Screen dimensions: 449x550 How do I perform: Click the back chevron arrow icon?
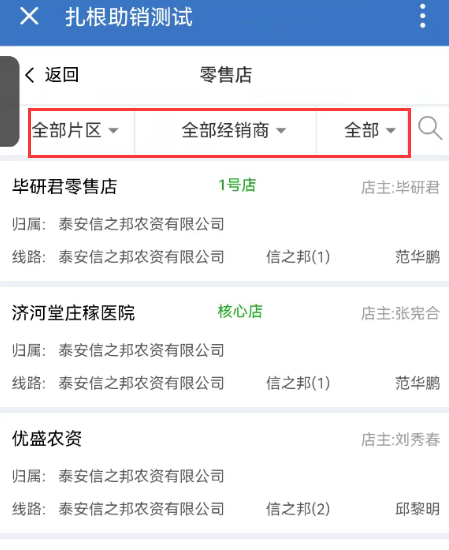(x=30, y=75)
